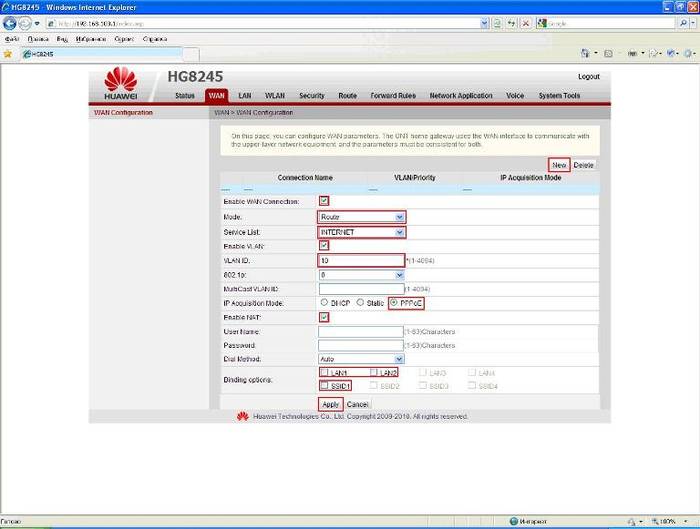Open the Security tab
700x529 pixels.
click(x=311, y=96)
